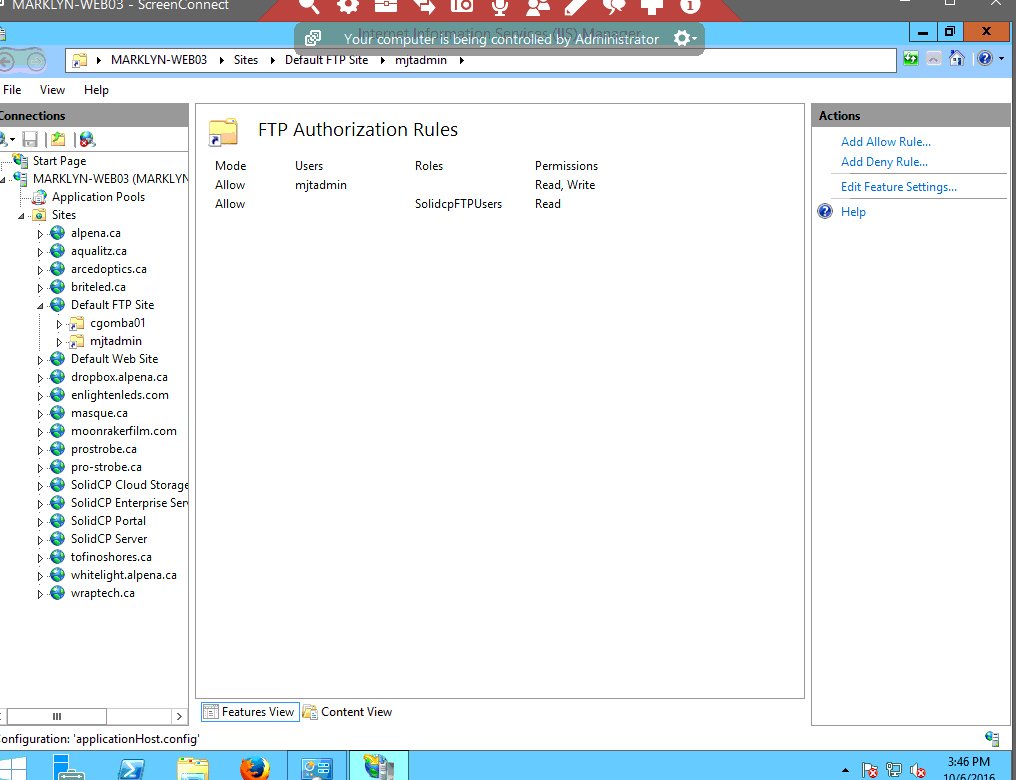Image resolution: width=1016 pixels, height=780 pixels.
Task: Click the delete connection globe icon
Action: pyautogui.click(x=87, y=139)
